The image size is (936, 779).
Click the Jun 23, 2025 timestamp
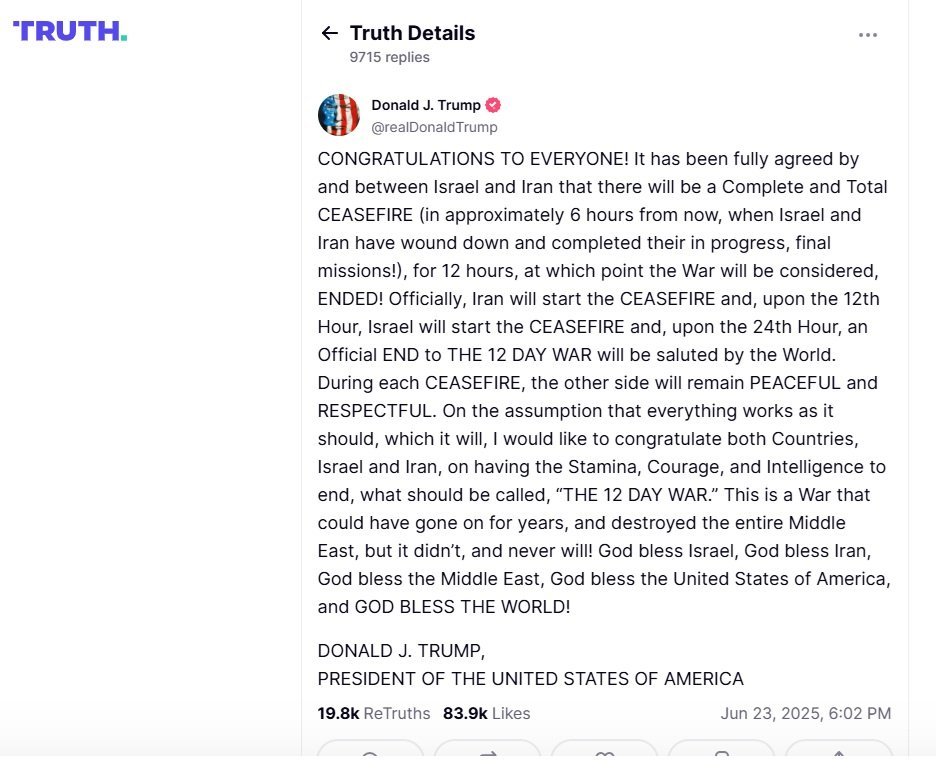click(x=805, y=713)
